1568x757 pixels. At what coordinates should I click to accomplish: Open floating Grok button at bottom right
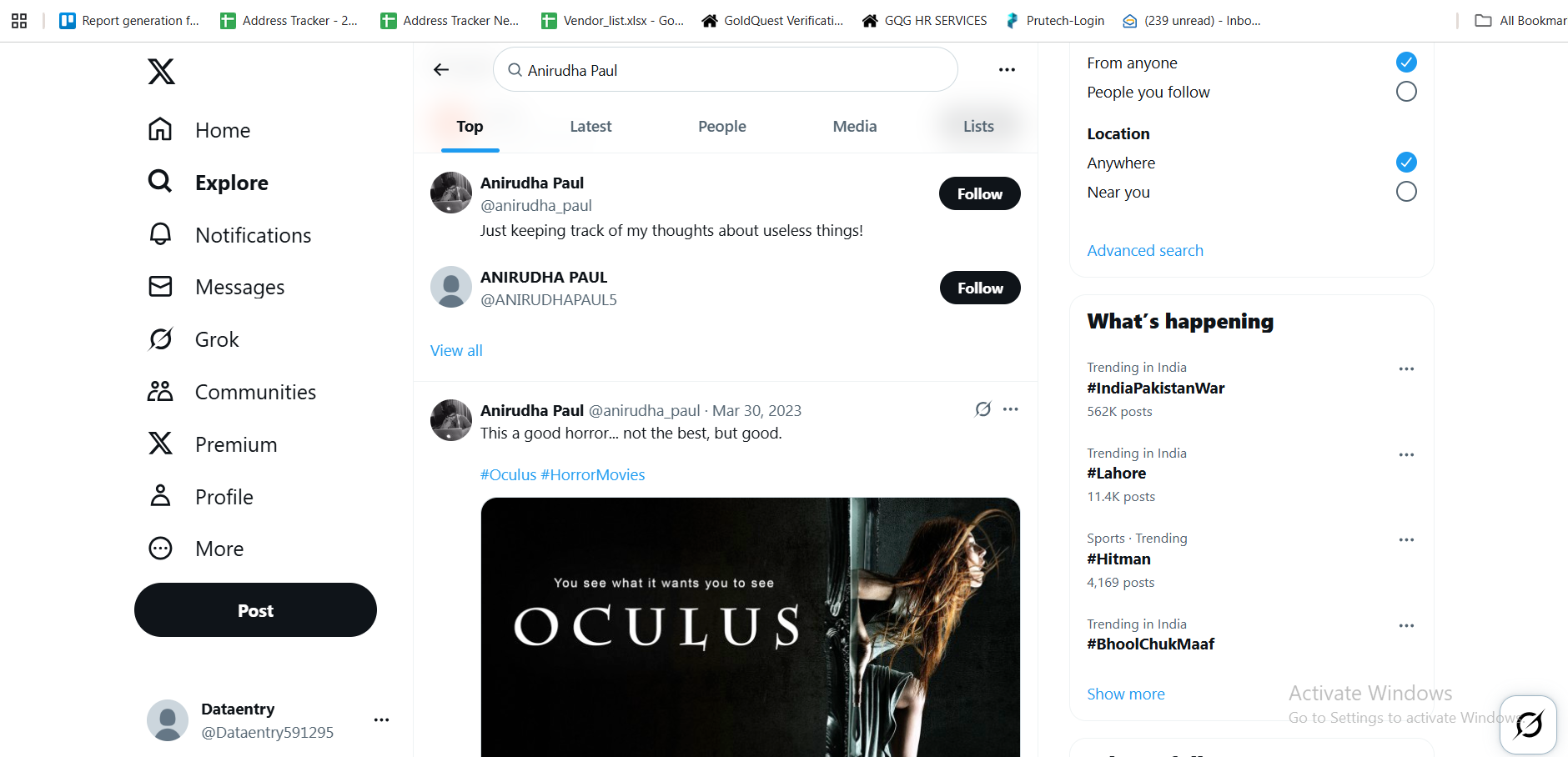(1528, 724)
